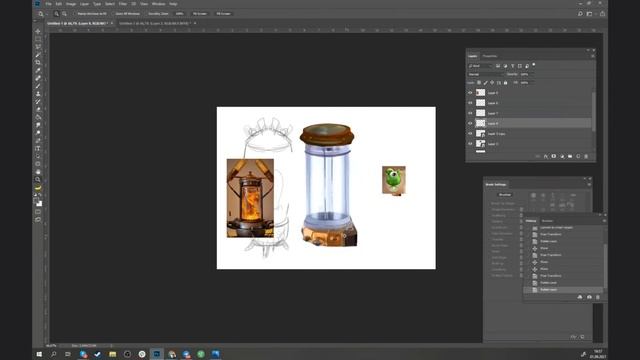
Task: Add a layer mask in Layers panel
Action: [554, 156]
